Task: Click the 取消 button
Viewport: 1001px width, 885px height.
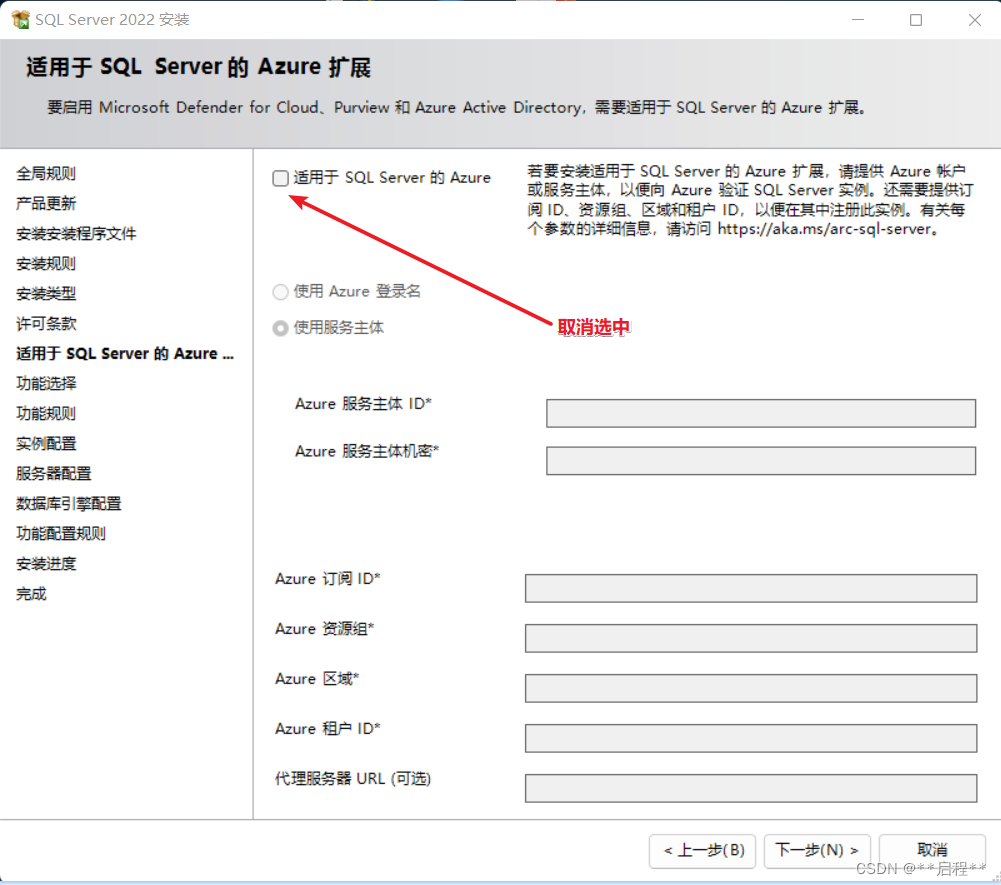Action: 932,851
